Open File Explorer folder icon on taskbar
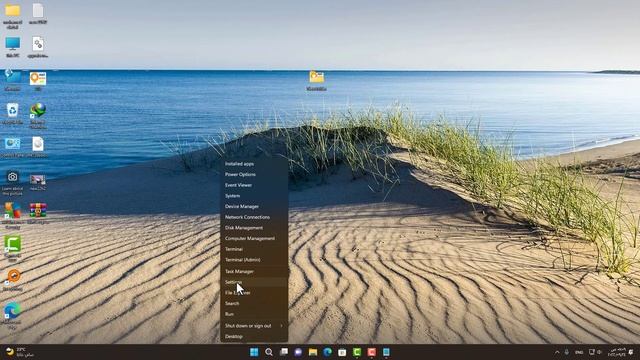This screenshot has height=360, width=640. pos(313,352)
